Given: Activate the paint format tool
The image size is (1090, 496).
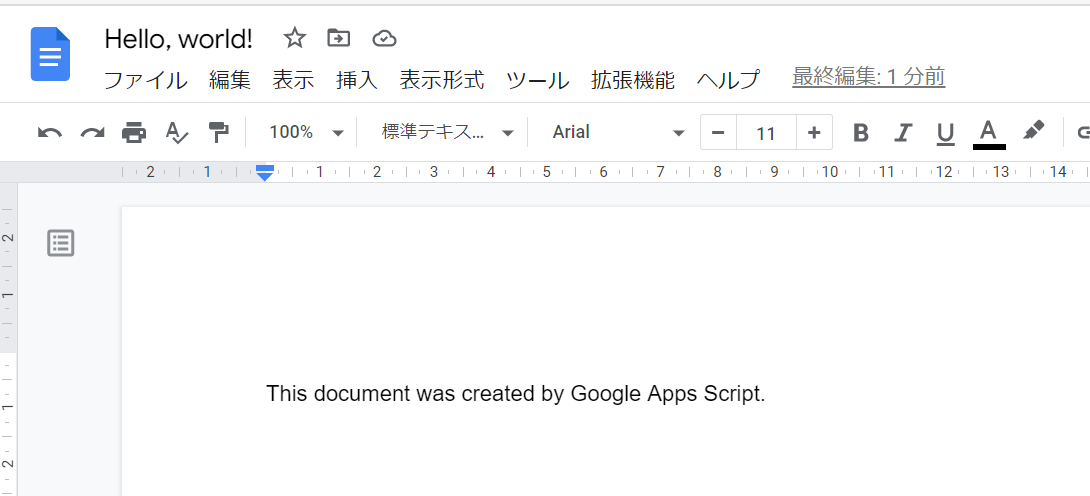Looking at the screenshot, I should [219, 132].
